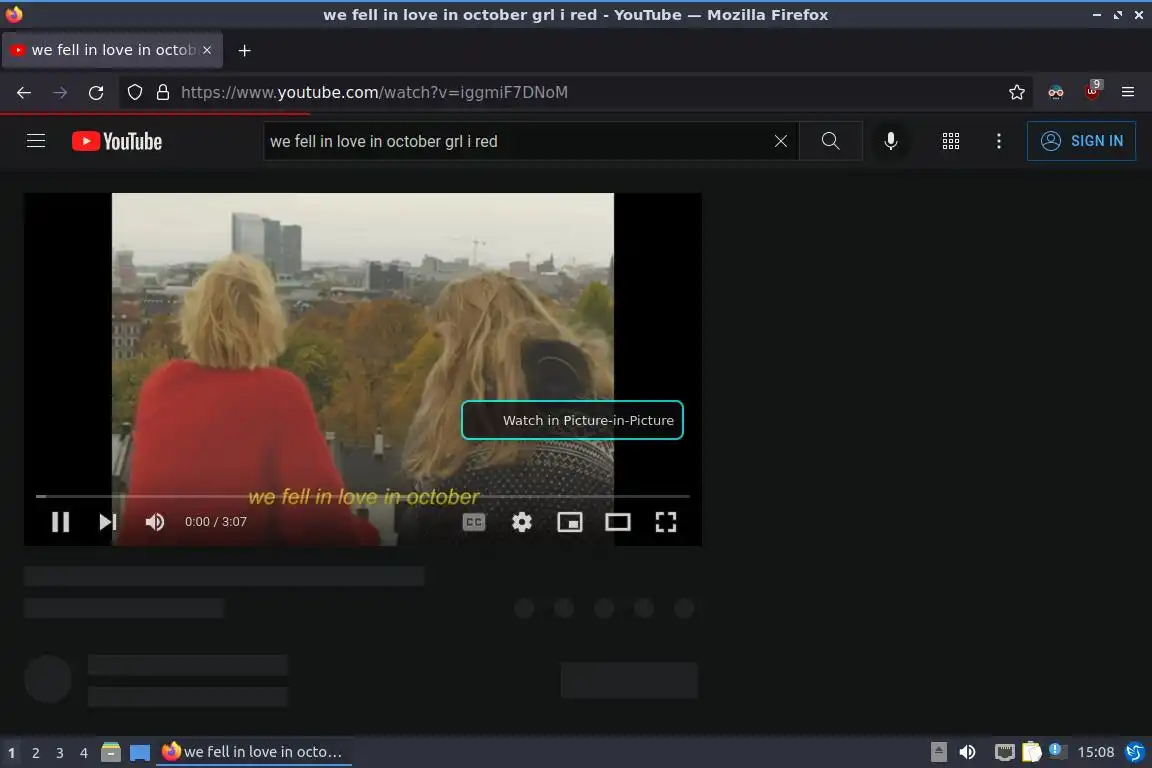Switch to theater mode
This screenshot has height=768, width=1152.
pyautogui.click(x=617, y=522)
